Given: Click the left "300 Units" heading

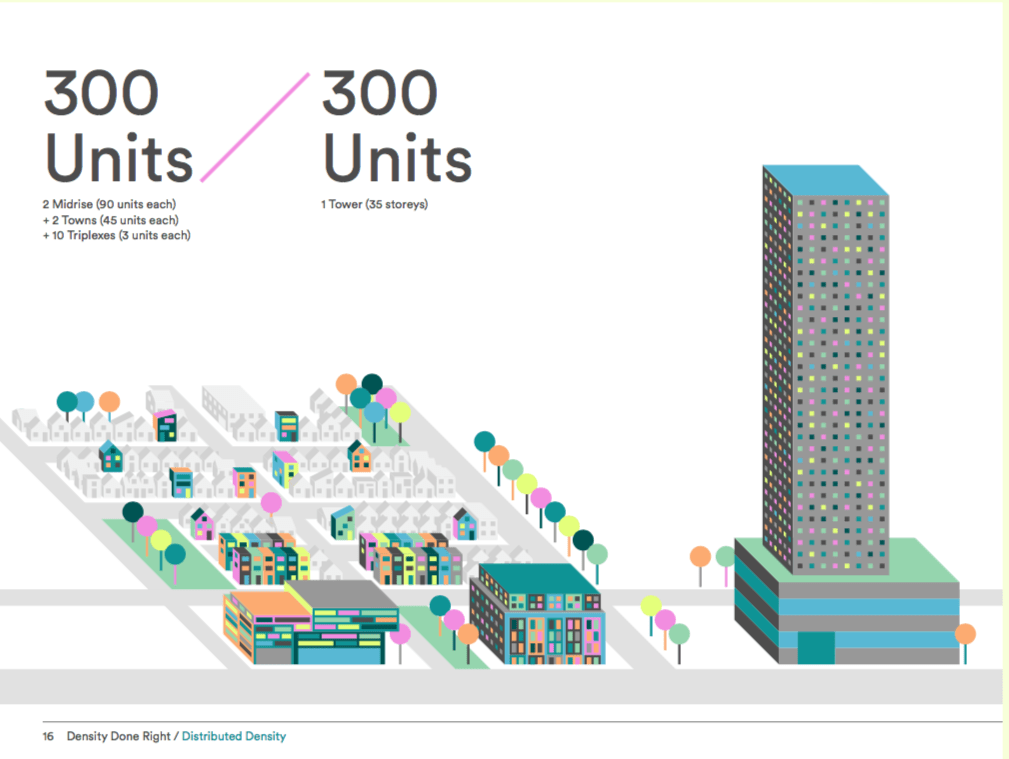Looking at the screenshot, I should (117, 127).
